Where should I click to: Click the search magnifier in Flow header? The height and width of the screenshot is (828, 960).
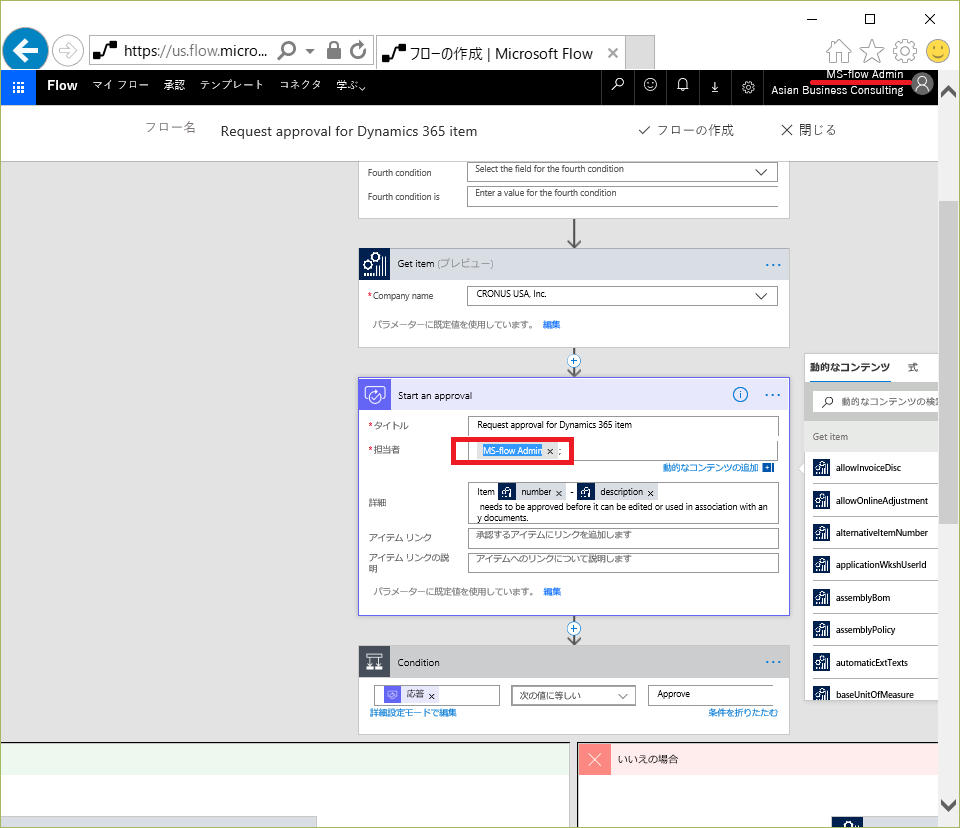click(x=618, y=85)
